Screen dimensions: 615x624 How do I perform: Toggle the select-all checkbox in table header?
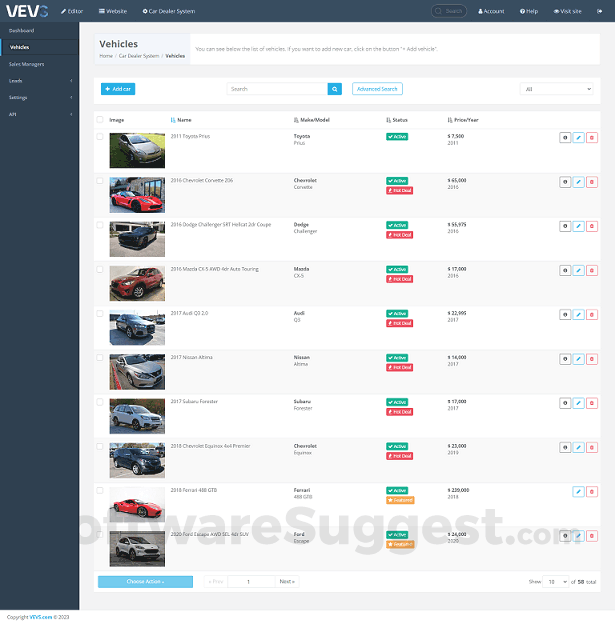click(100, 119)
